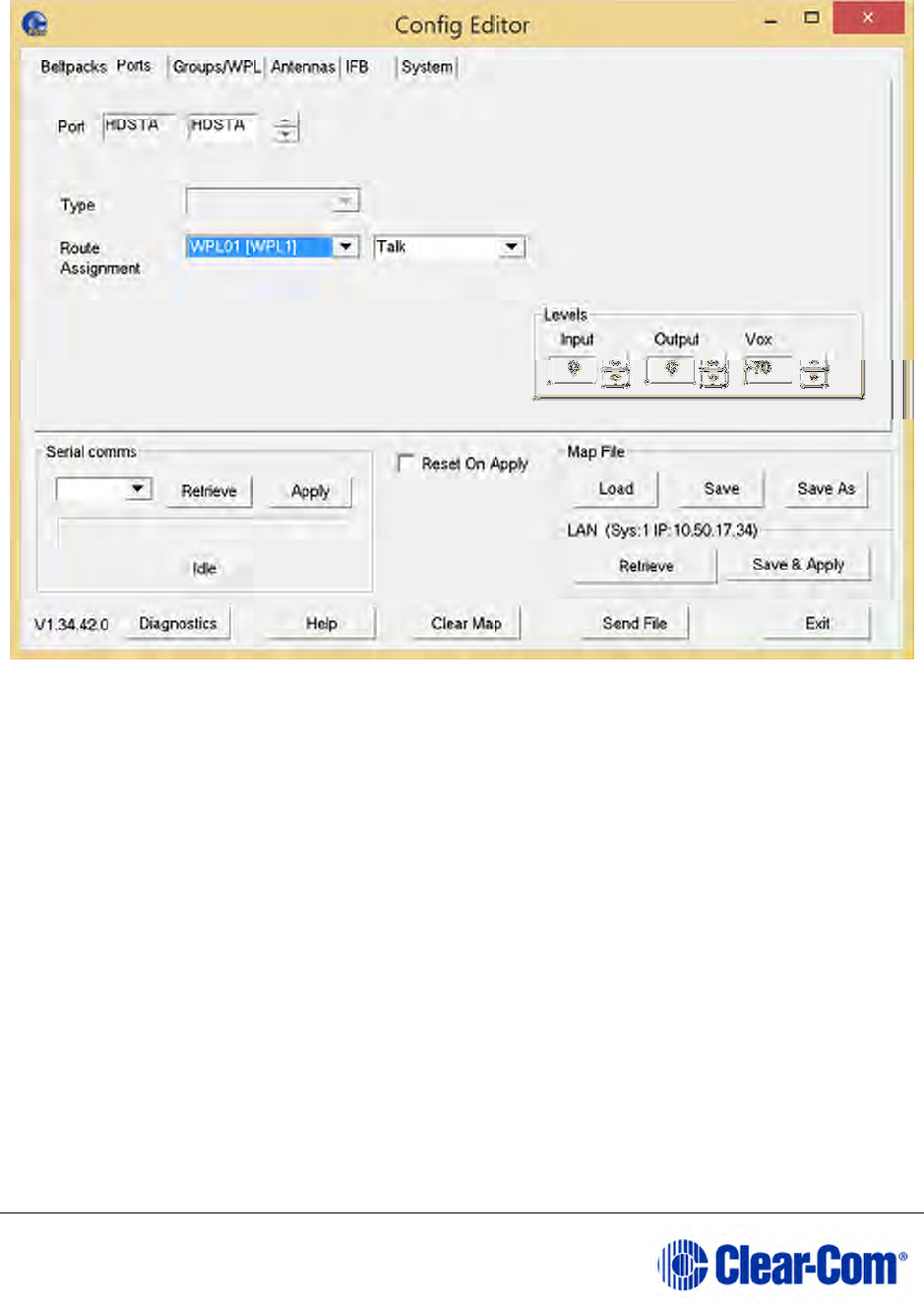Screen dimensions: 924x1305
Task: Click the Help button
Action: 321,624
